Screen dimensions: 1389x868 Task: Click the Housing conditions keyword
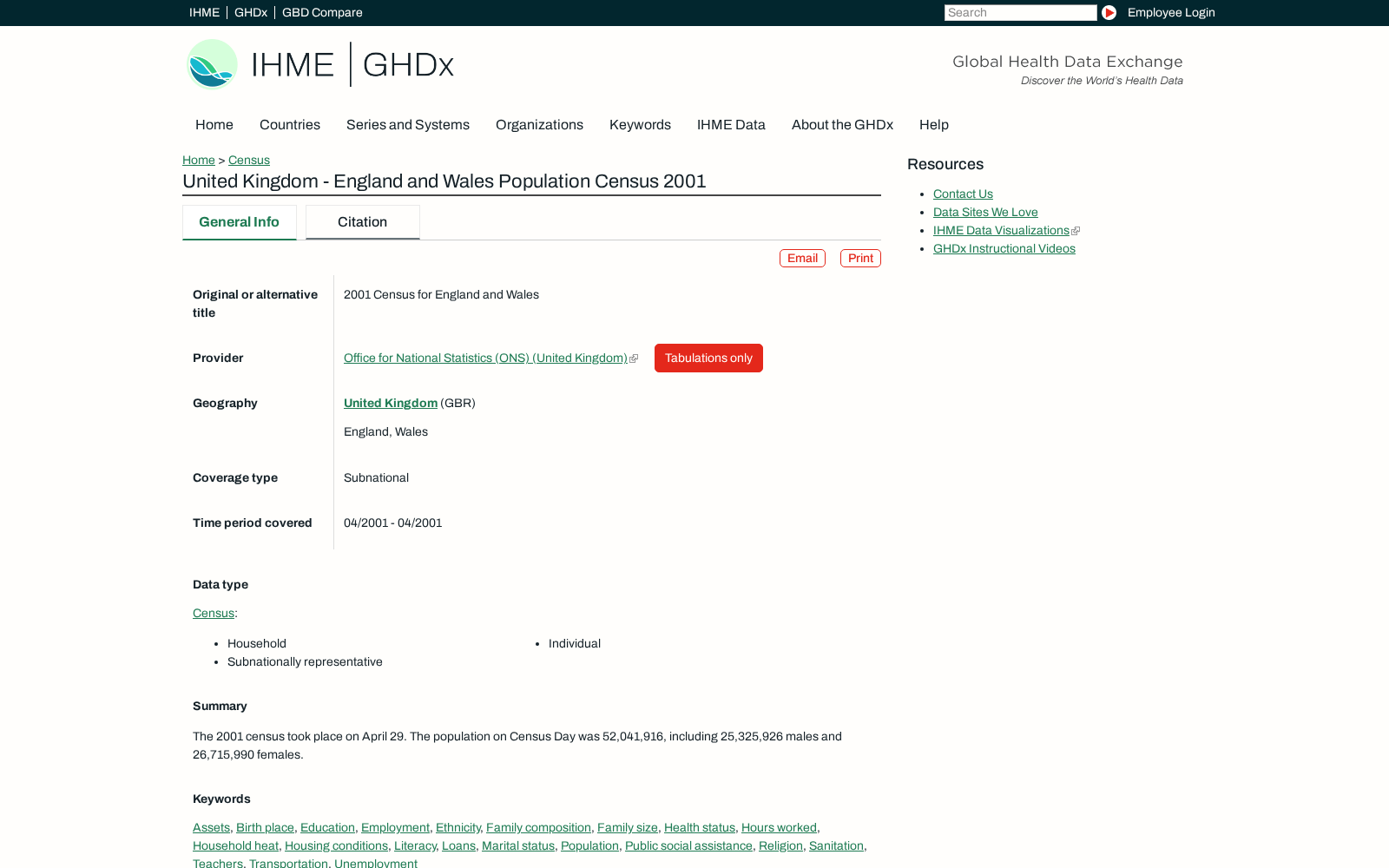(336, 846)
